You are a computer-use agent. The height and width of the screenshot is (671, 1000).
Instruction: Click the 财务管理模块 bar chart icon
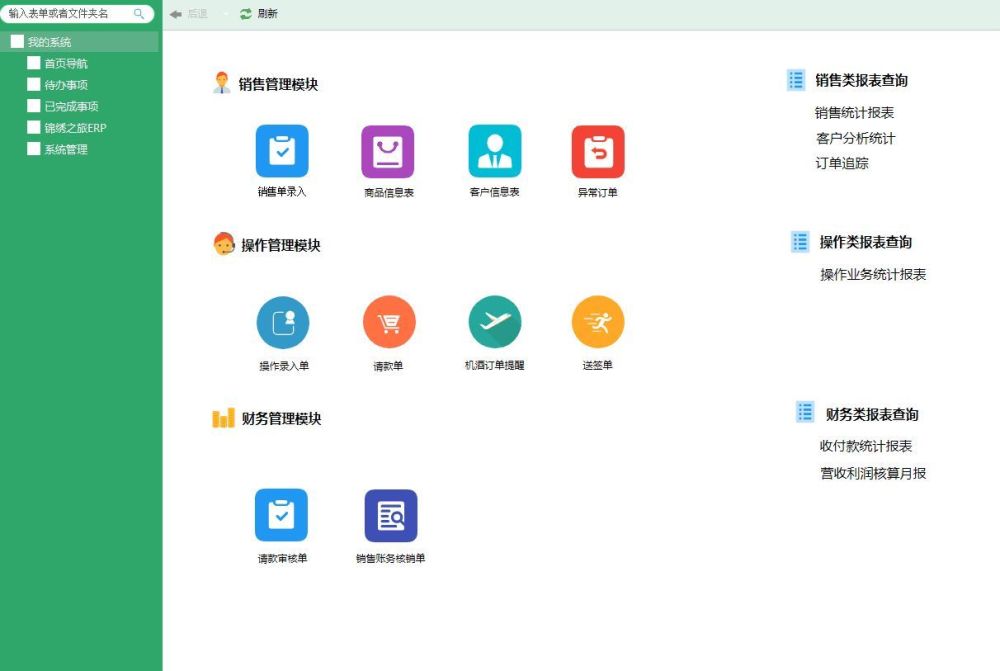tap(223, 418)
